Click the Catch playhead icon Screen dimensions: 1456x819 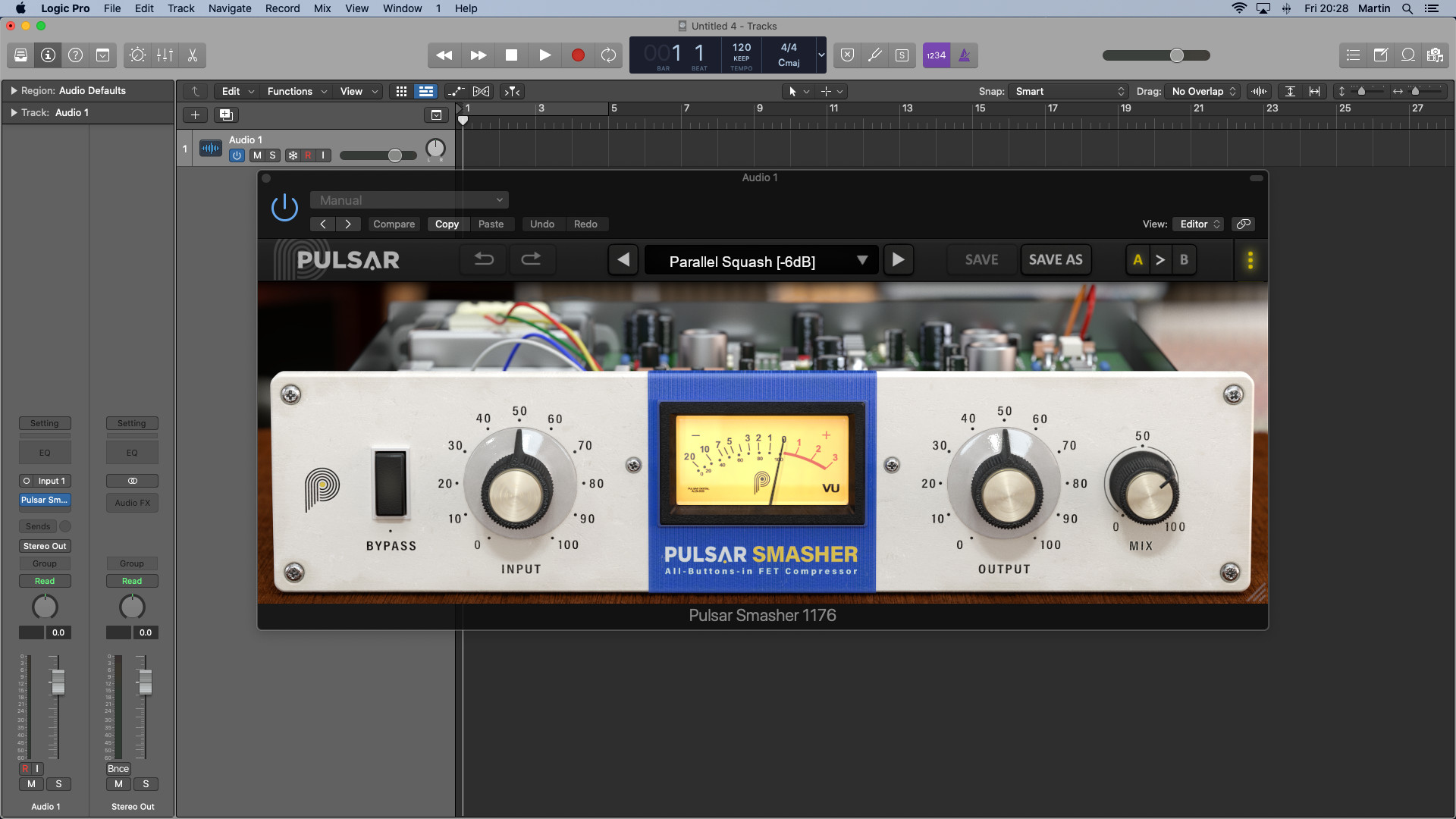coord(513,91)
